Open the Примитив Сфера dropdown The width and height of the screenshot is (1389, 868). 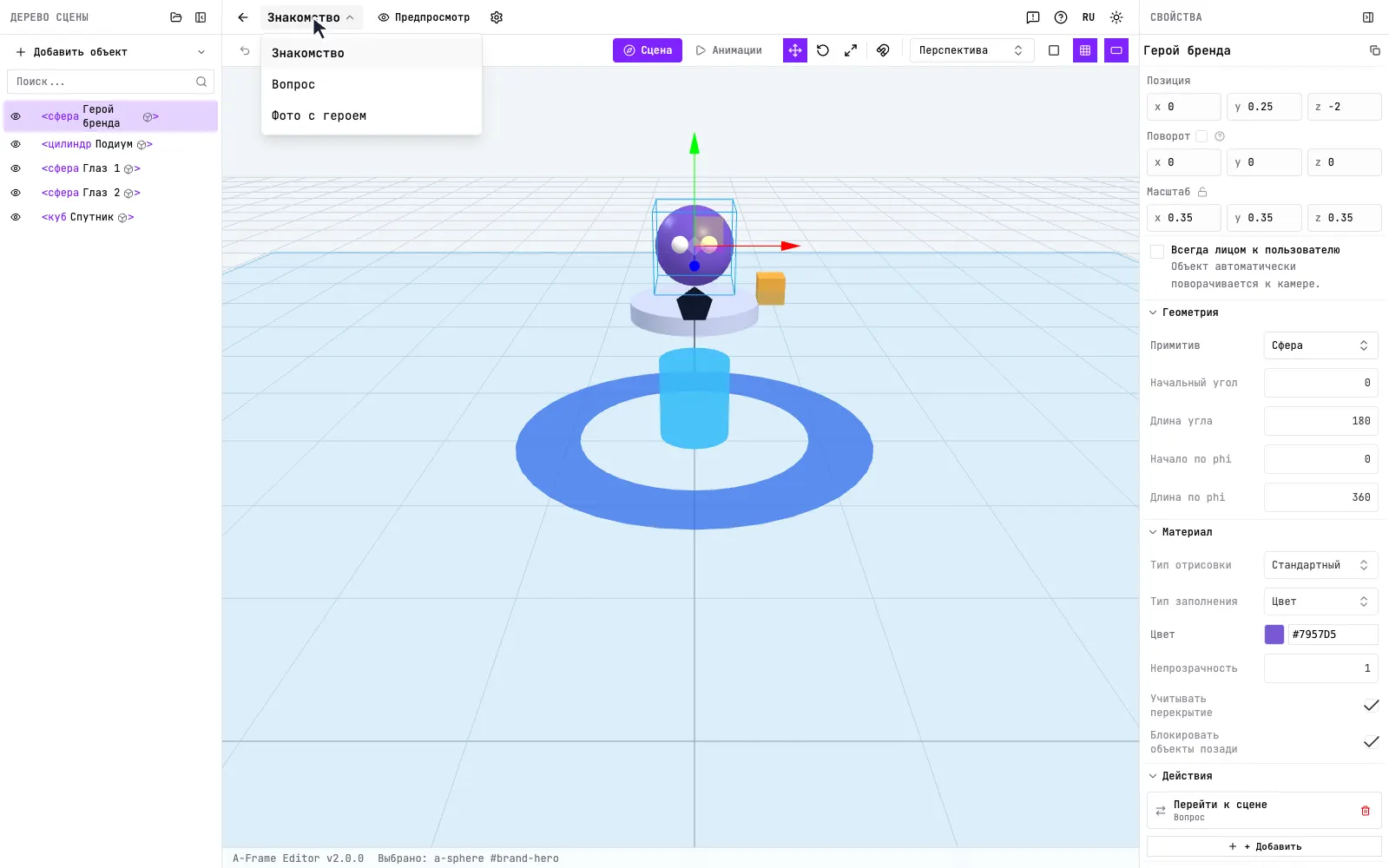click(x=1320, y=345)
